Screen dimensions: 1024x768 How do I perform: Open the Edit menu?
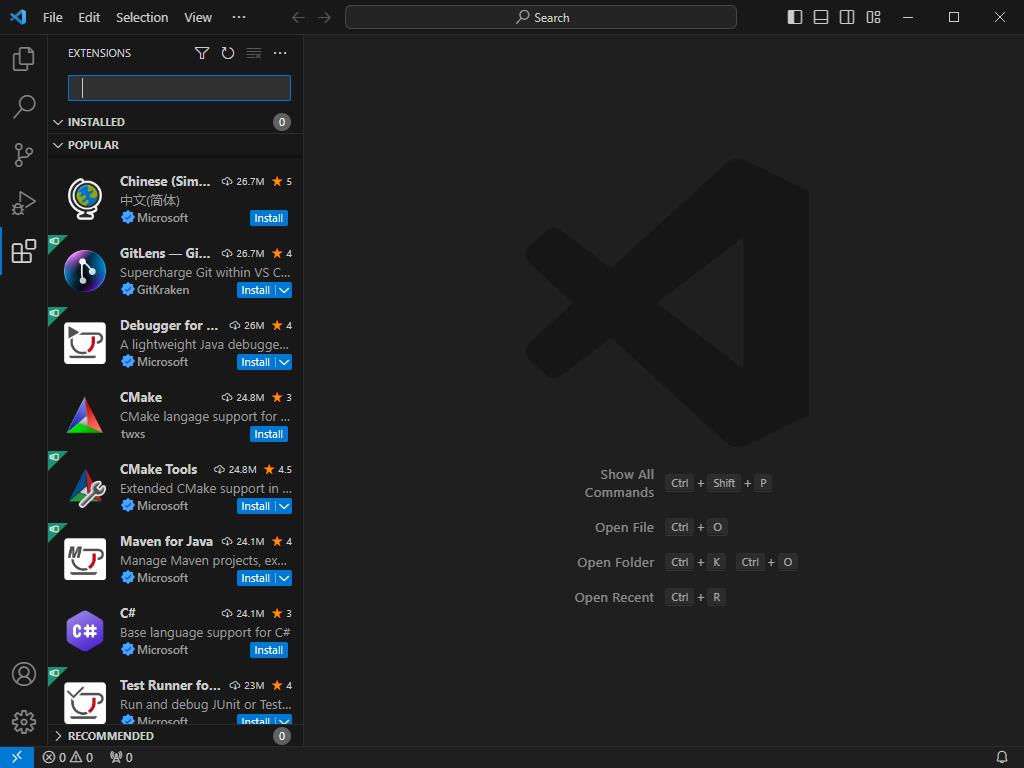point(89,18)
